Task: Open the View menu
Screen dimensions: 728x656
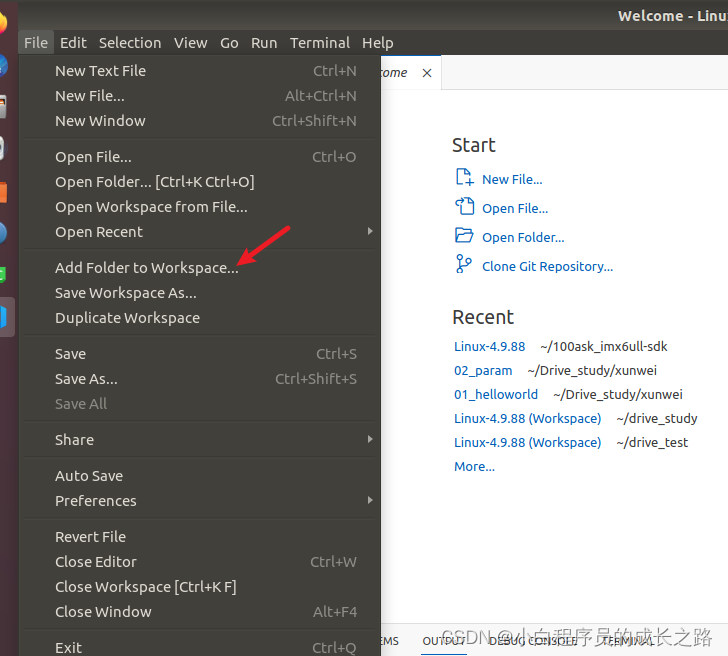Action: click(x=190, y=43)
